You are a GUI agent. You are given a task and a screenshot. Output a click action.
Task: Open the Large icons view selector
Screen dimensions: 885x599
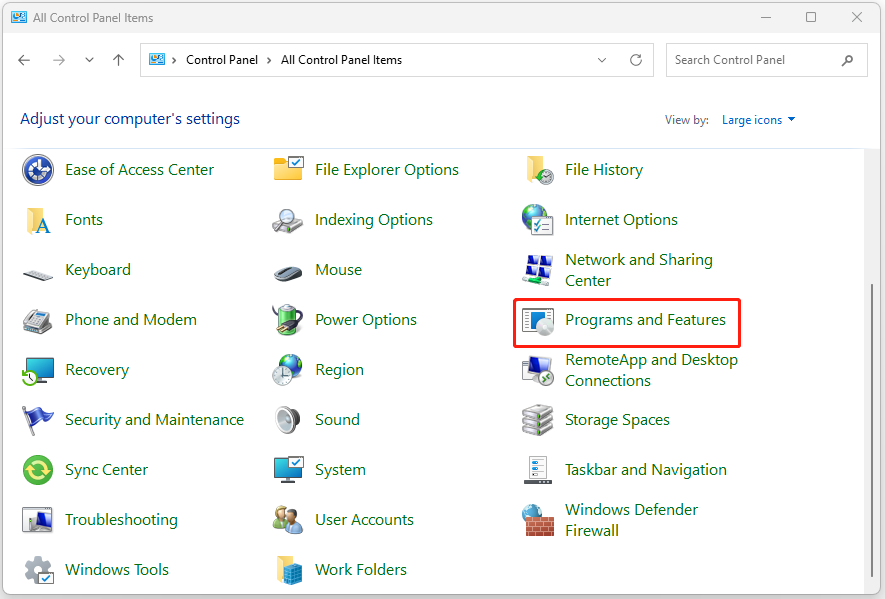point(758,119)
